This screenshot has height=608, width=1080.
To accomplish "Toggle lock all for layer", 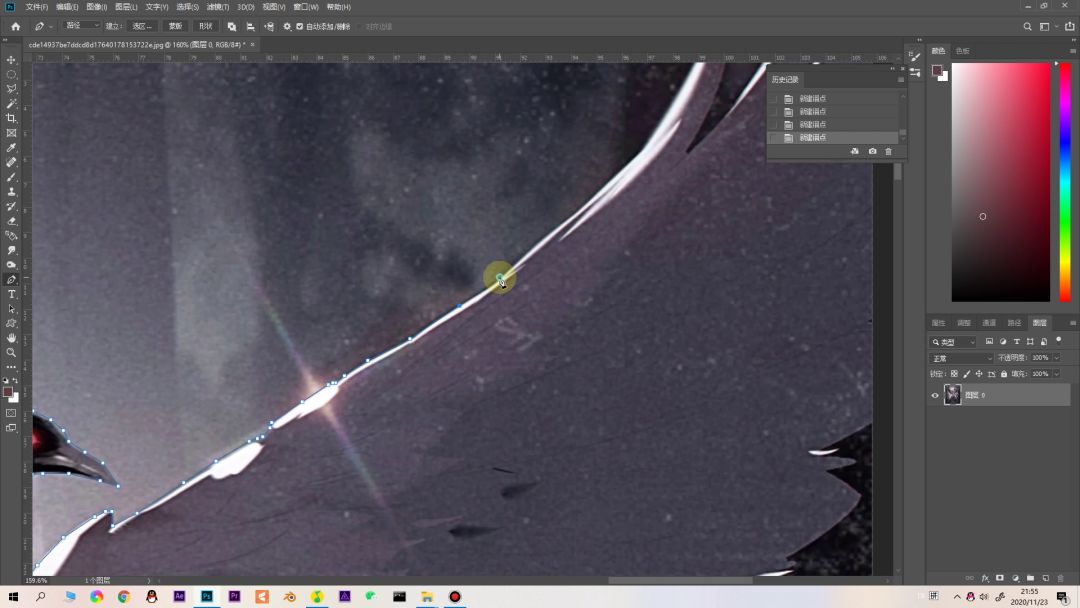I will [x=1004, y=374].
